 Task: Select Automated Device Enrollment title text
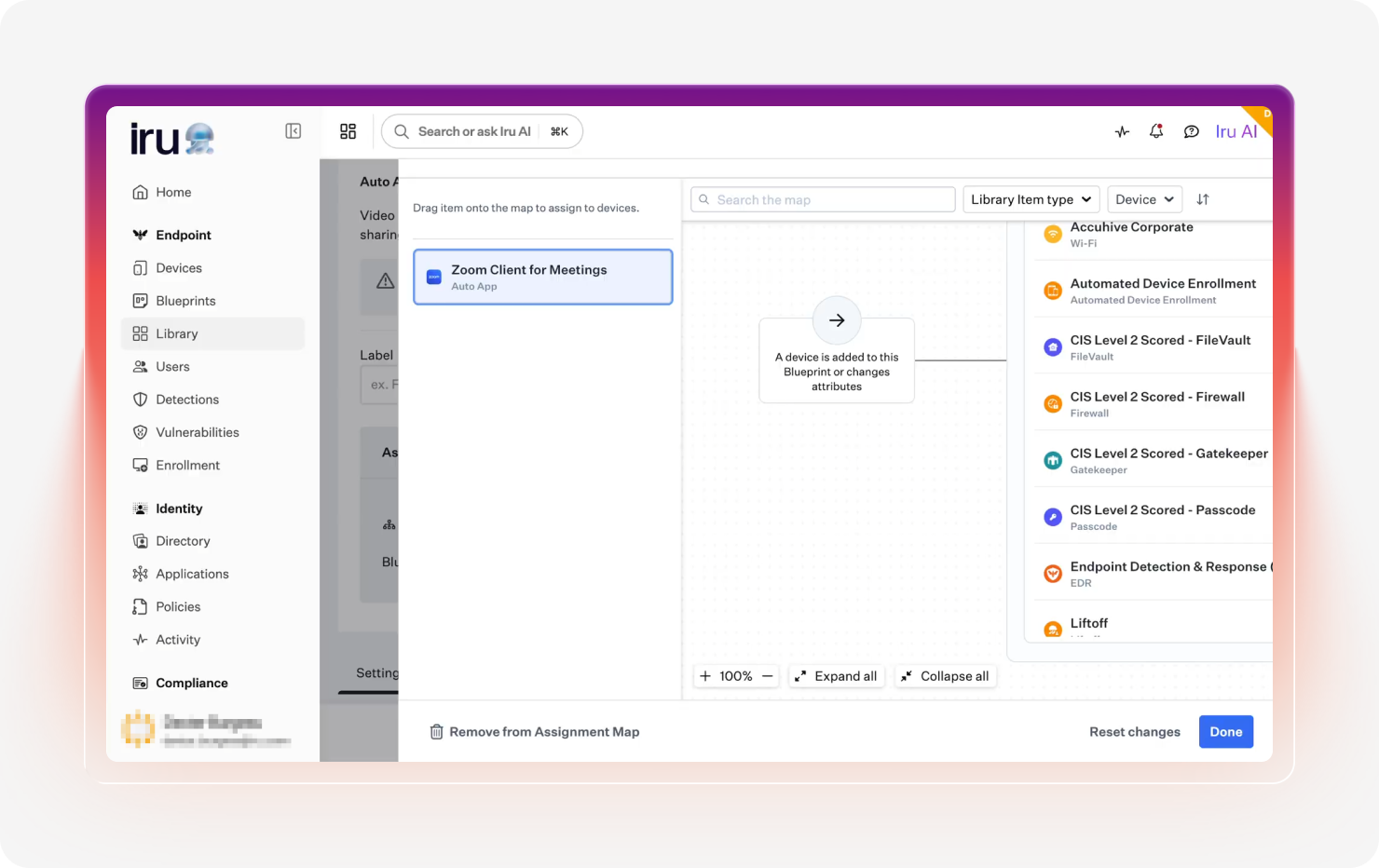(1163, 283)
